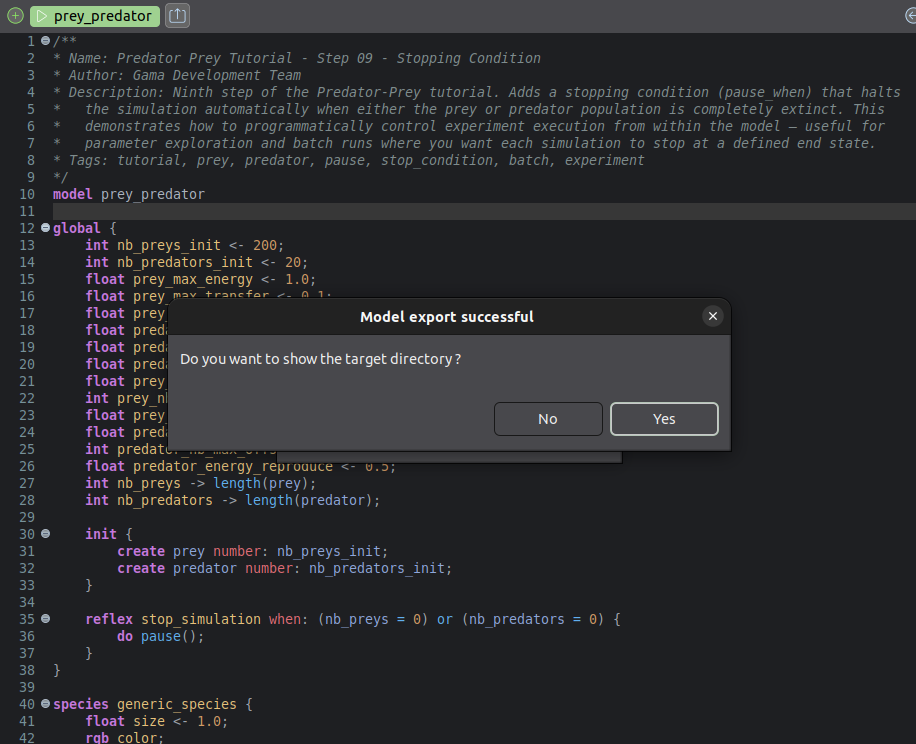
Task: Click 'nb_predators_init' on line 14
Action: click(x=185, y=262)
